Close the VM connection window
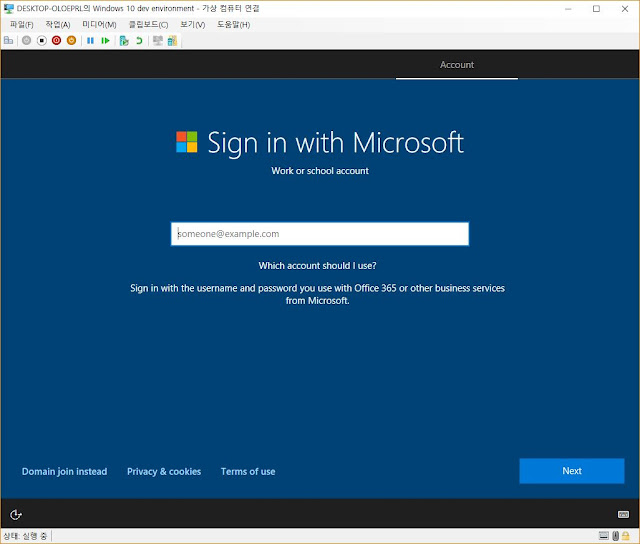Viewport: 640px width, 544px height. 625,9
